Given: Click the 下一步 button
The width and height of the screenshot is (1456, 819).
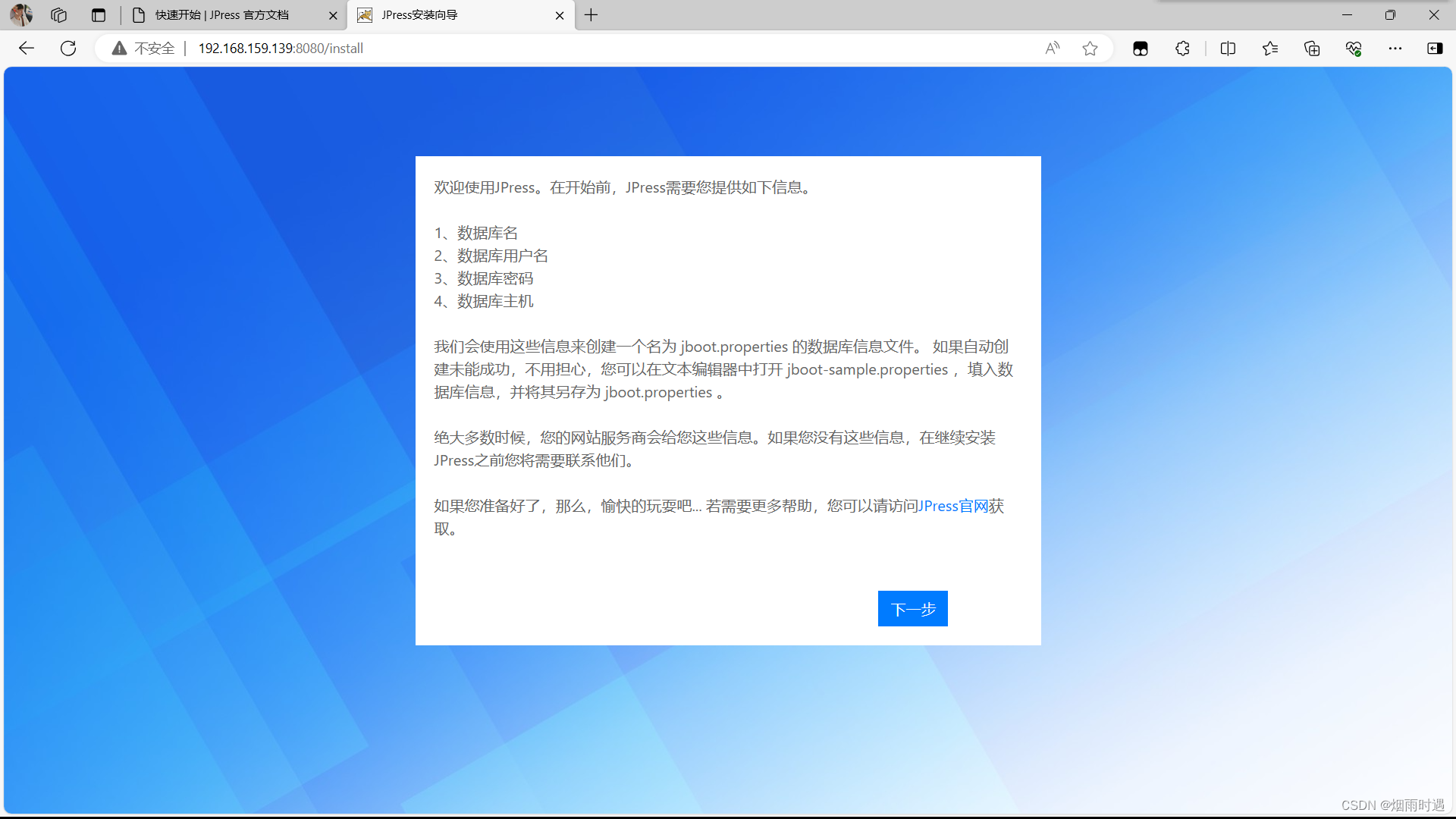Looking at the screenshot, I should pos(912,609).
